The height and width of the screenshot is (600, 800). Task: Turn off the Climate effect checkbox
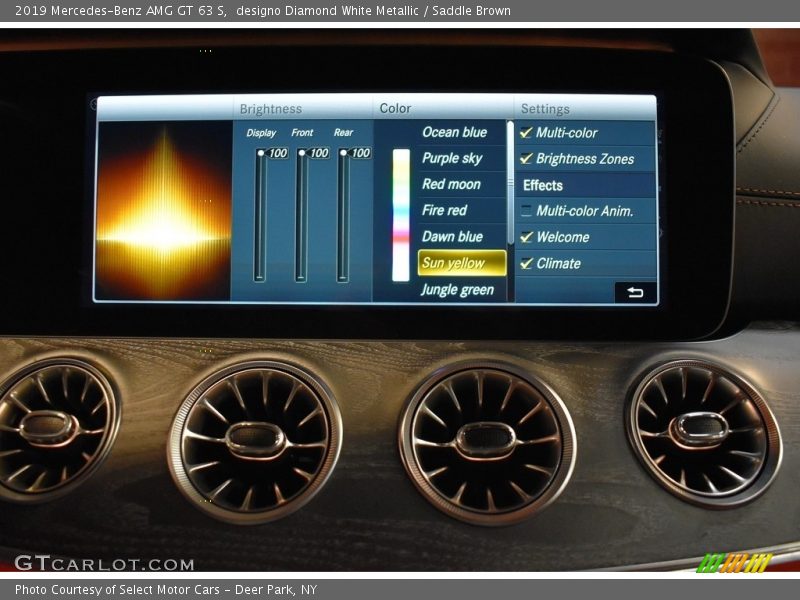click(x=526, y=264)
